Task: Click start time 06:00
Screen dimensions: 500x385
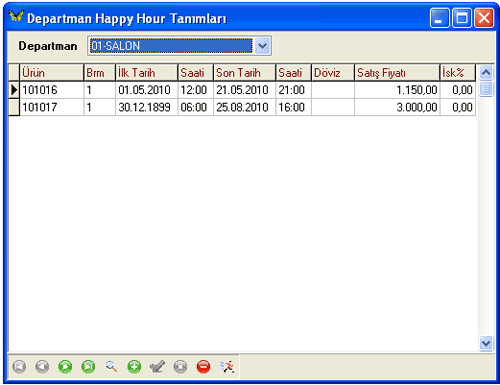Action: coord(196,107)
